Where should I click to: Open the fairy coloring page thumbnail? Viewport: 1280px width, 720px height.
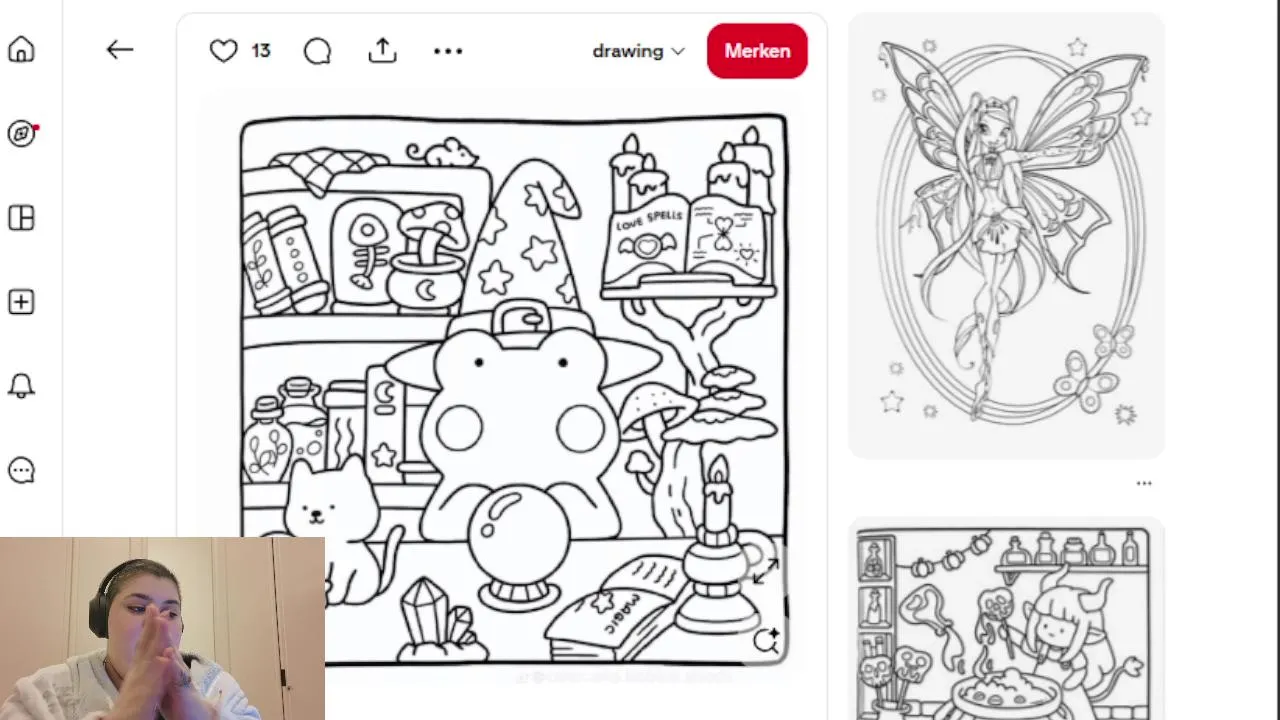coord(1006,236)
